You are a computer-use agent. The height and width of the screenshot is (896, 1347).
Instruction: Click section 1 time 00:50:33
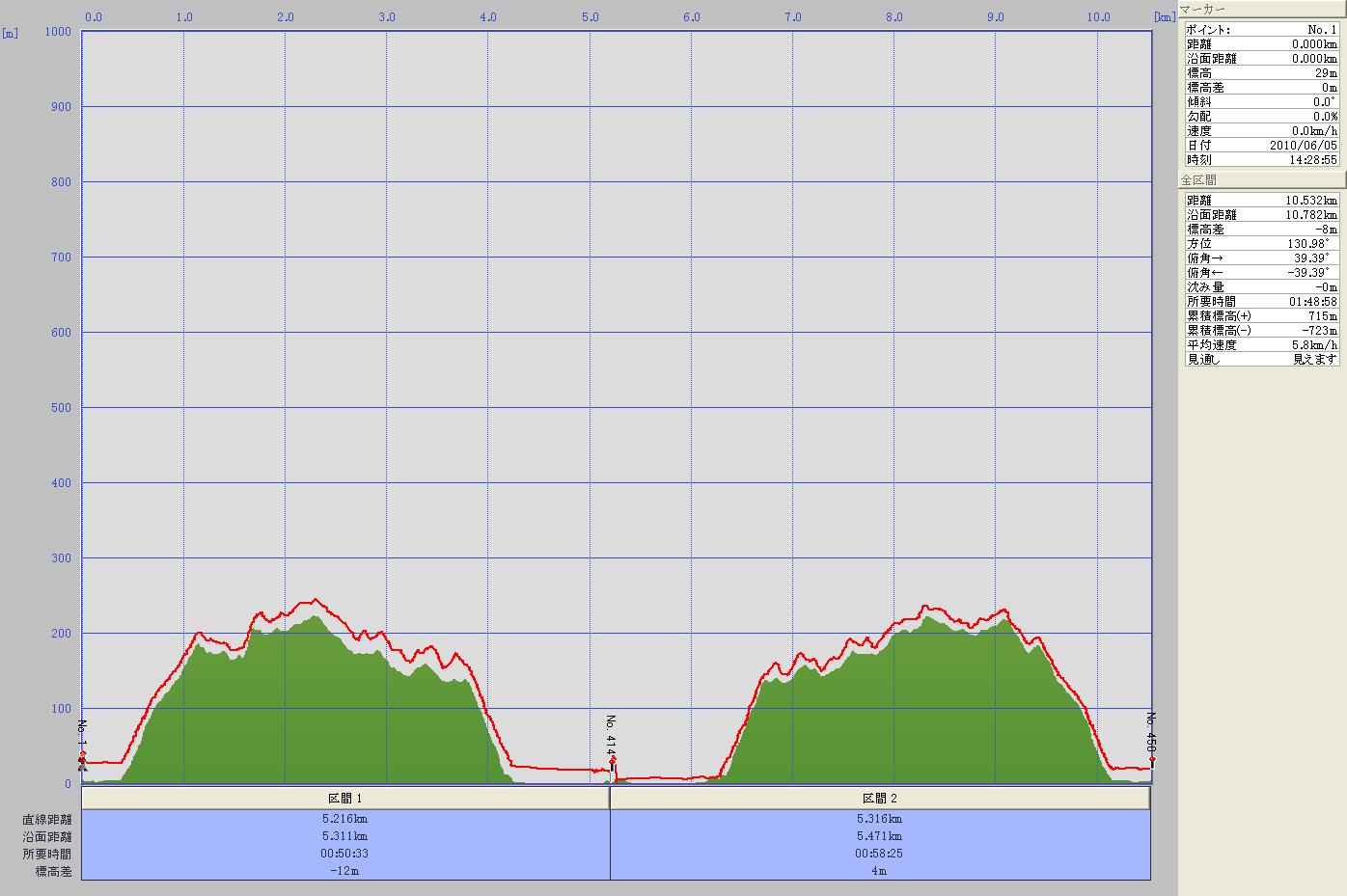point(345,854)
